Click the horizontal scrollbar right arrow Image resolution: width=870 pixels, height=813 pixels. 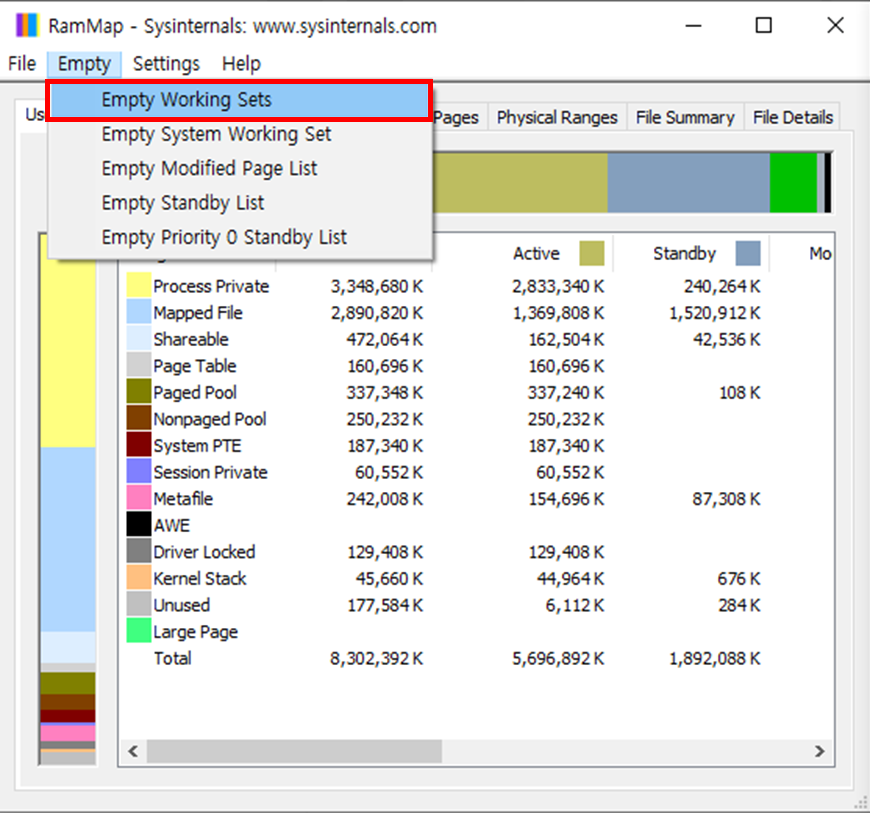click(x=820, y=751)
